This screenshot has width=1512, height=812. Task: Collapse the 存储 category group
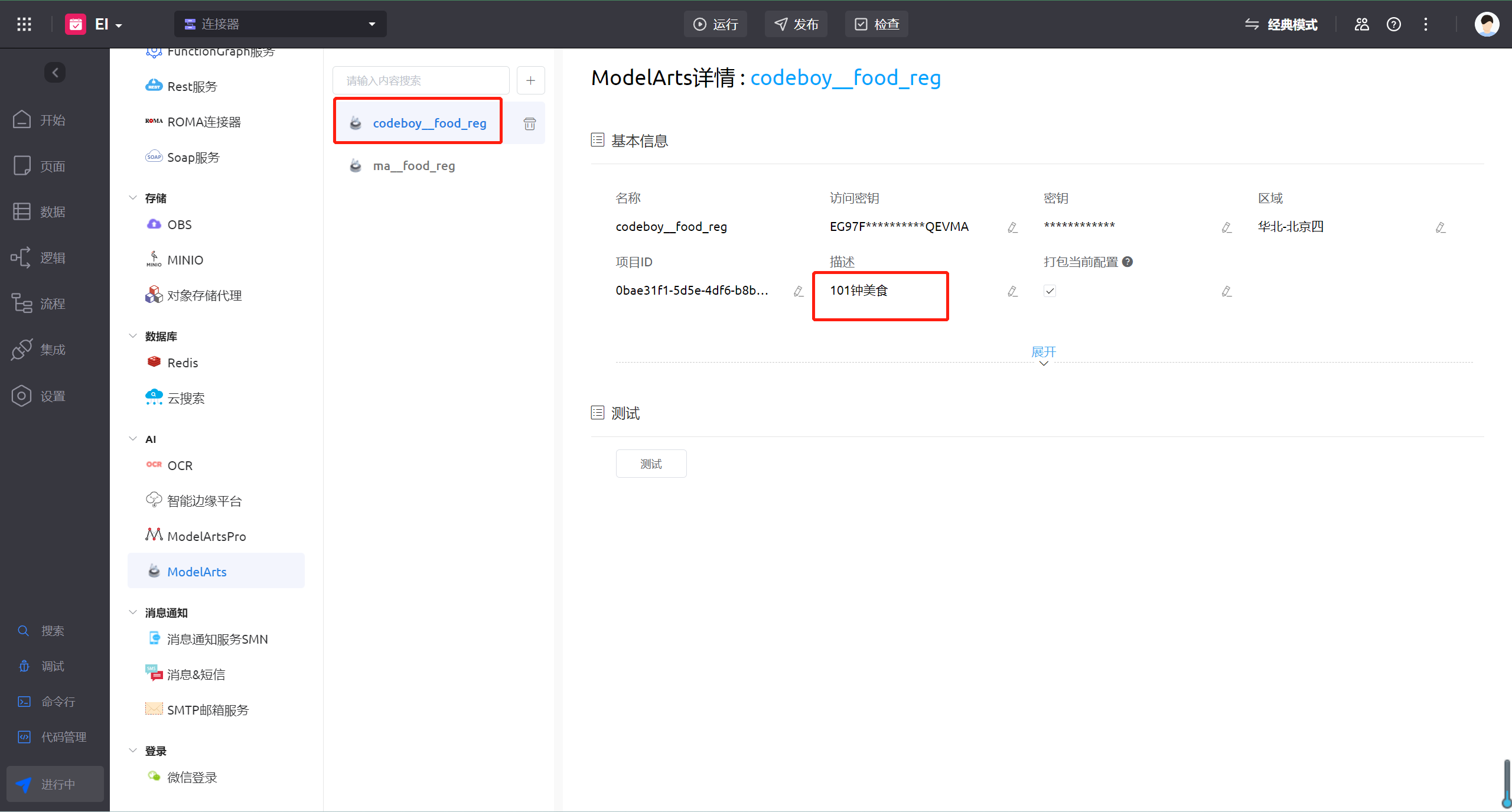(133, 198)
